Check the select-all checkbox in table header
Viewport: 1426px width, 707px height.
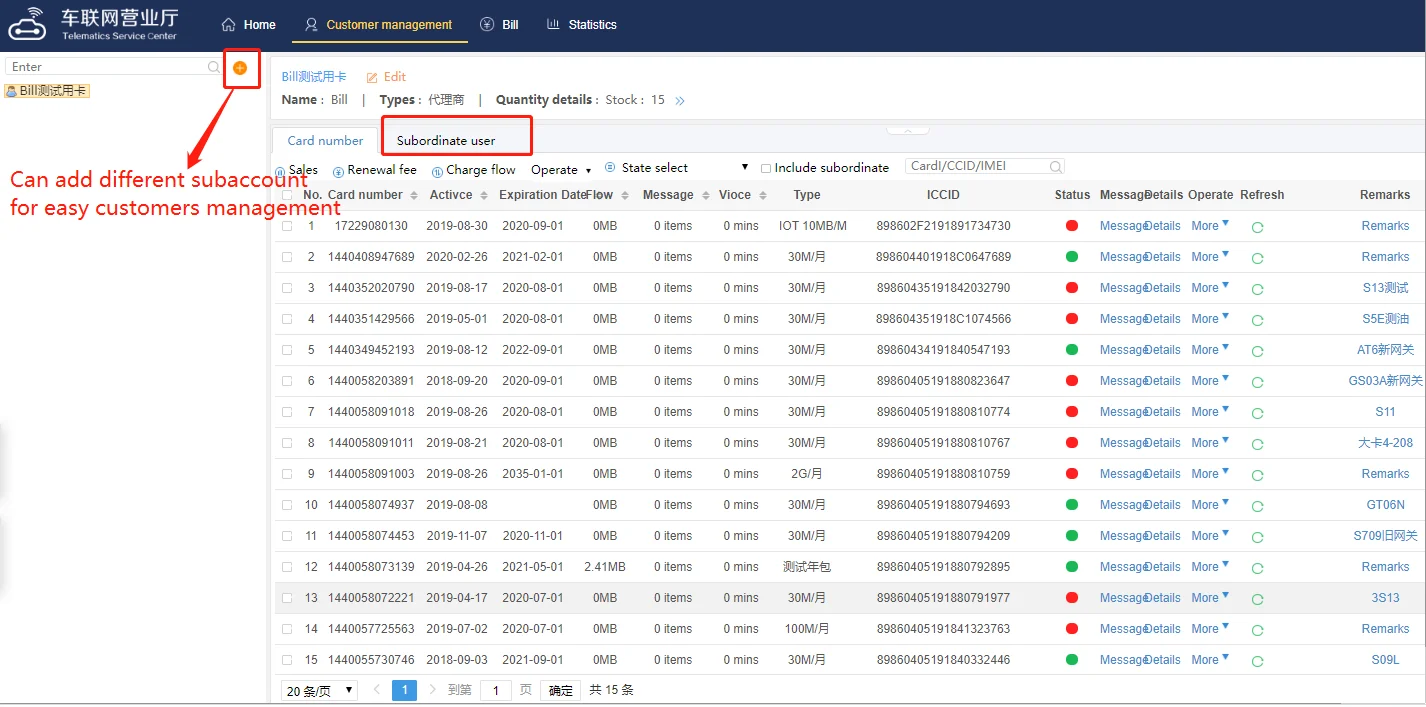pos(288,195)
